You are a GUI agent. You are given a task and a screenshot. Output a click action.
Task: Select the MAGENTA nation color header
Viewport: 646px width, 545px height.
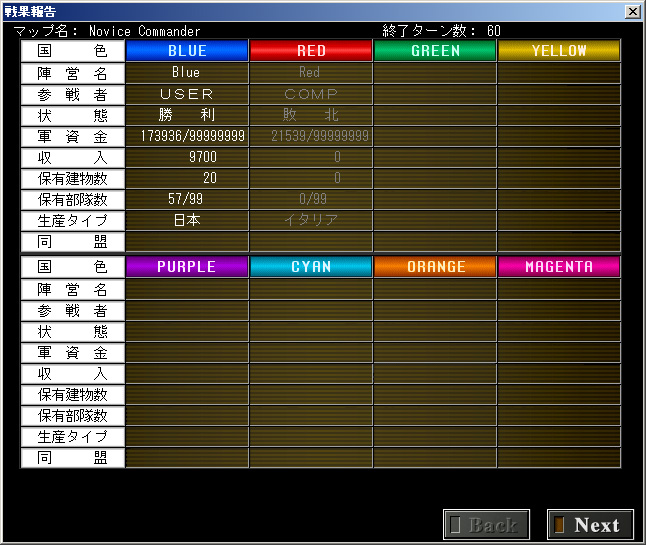[x=559, y=267]
